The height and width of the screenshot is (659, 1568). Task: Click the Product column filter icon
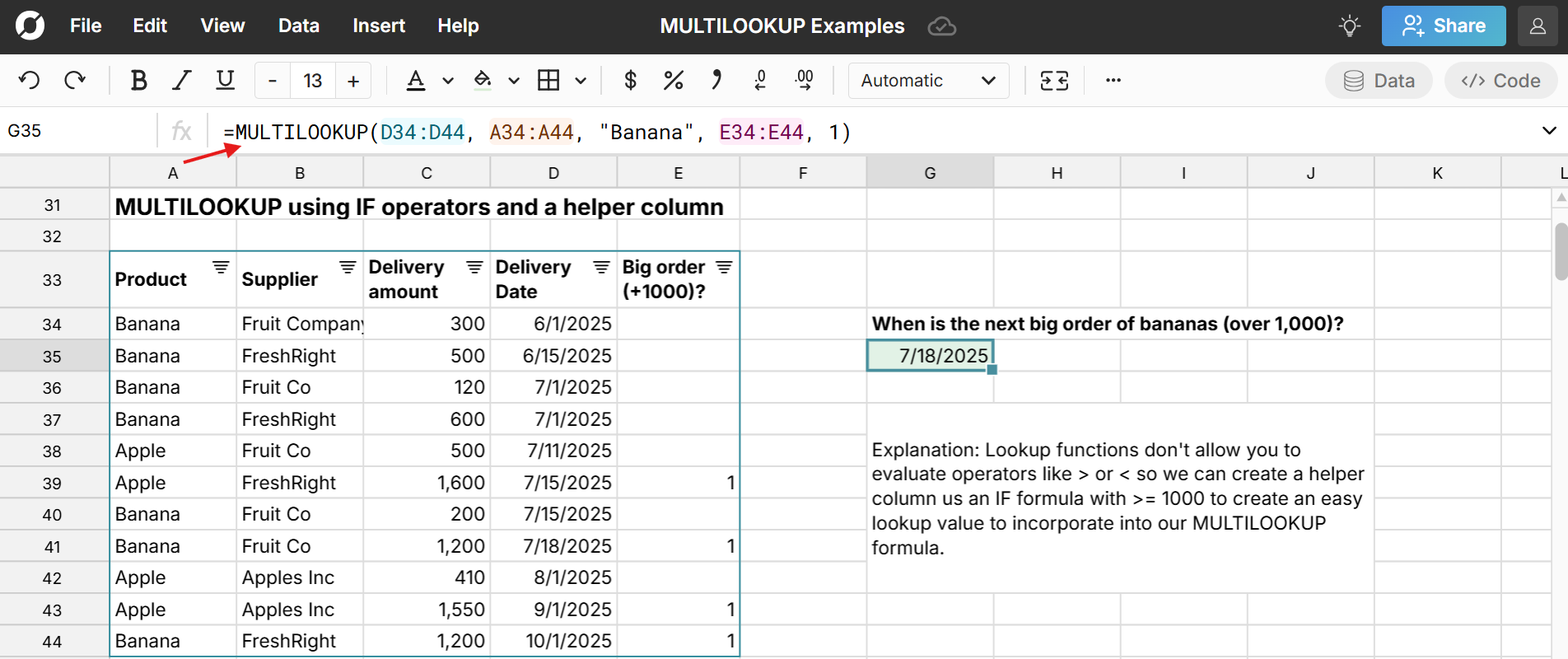point(221,268)
